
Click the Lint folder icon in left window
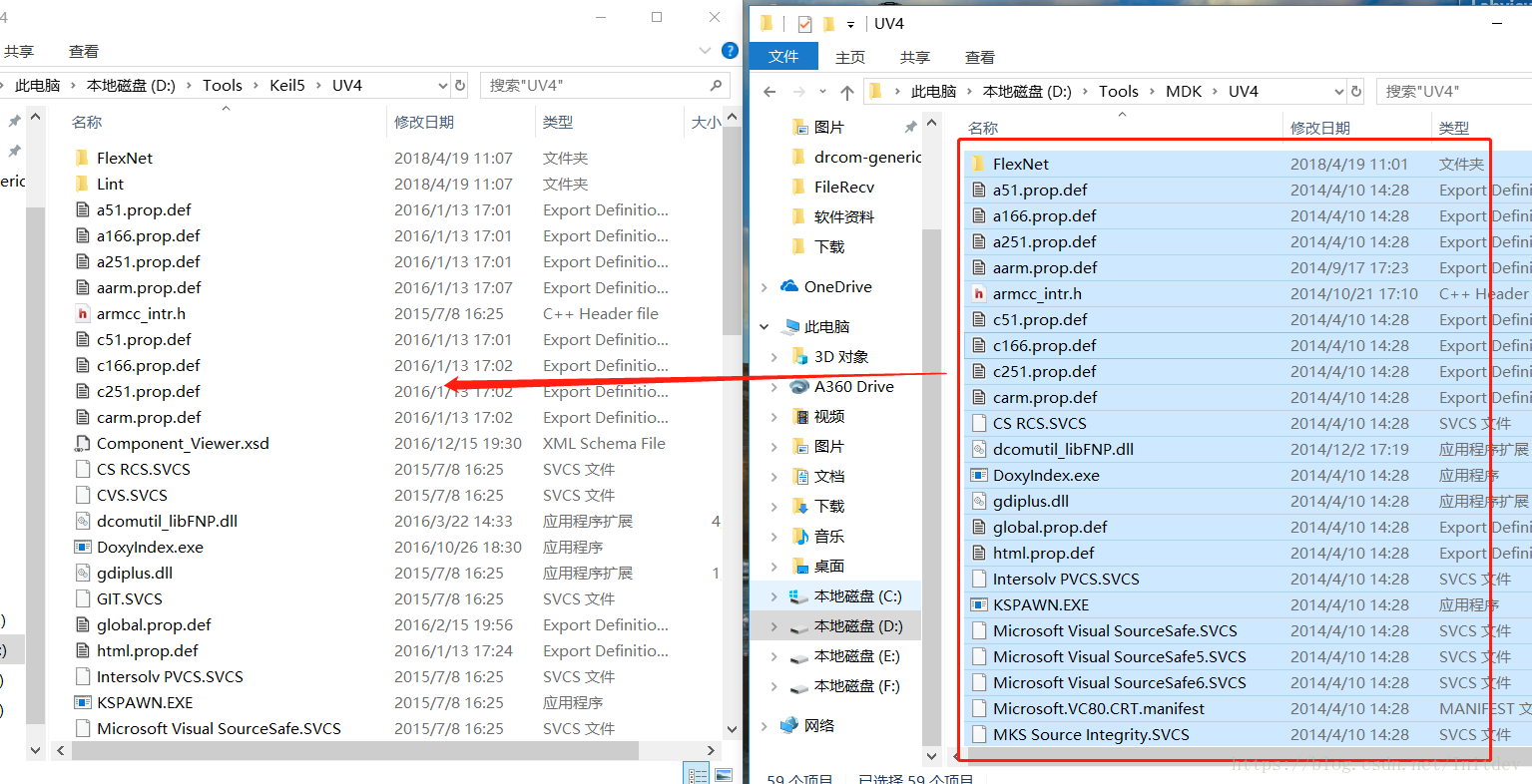click(83, 185)
